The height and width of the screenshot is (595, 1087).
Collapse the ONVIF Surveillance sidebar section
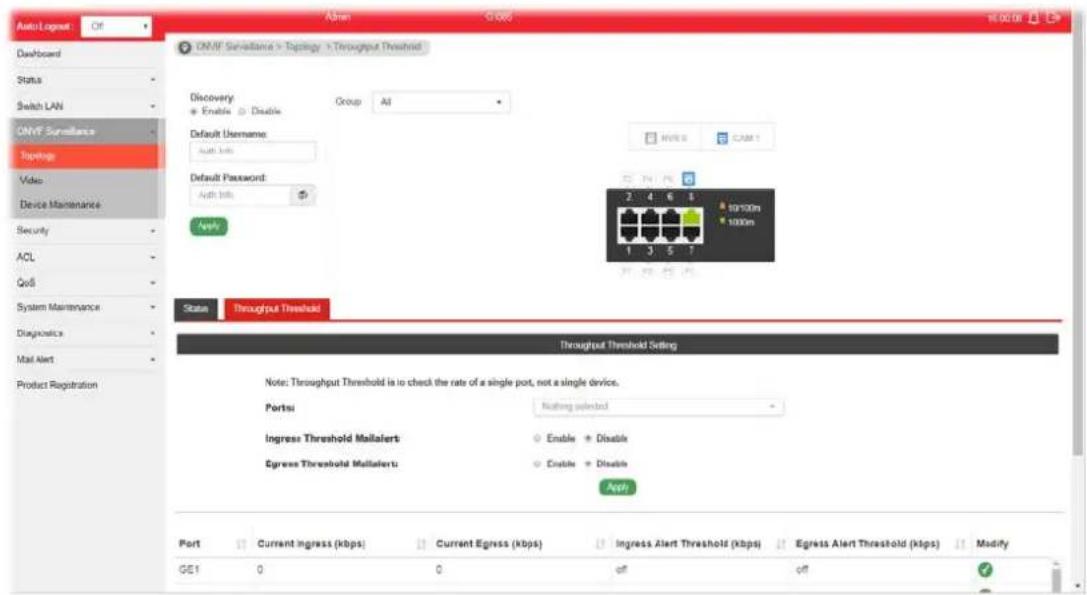85,131
